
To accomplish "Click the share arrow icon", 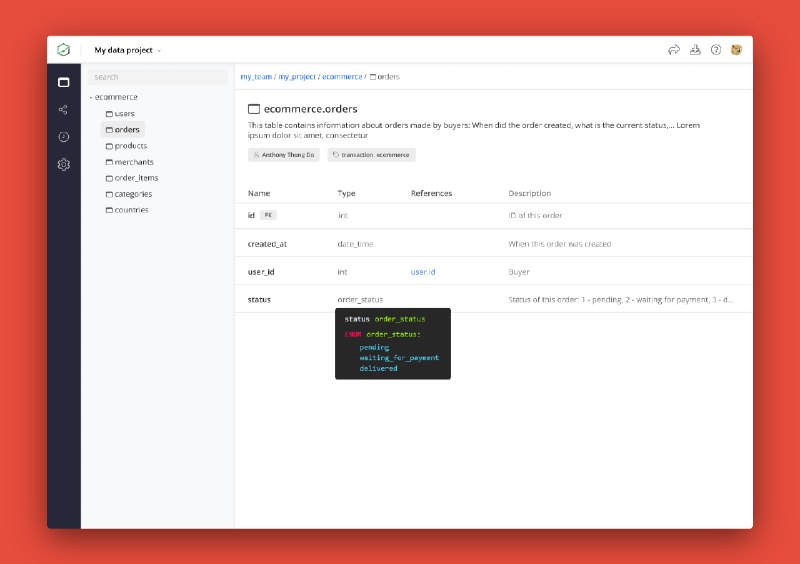I will (673, 49).
